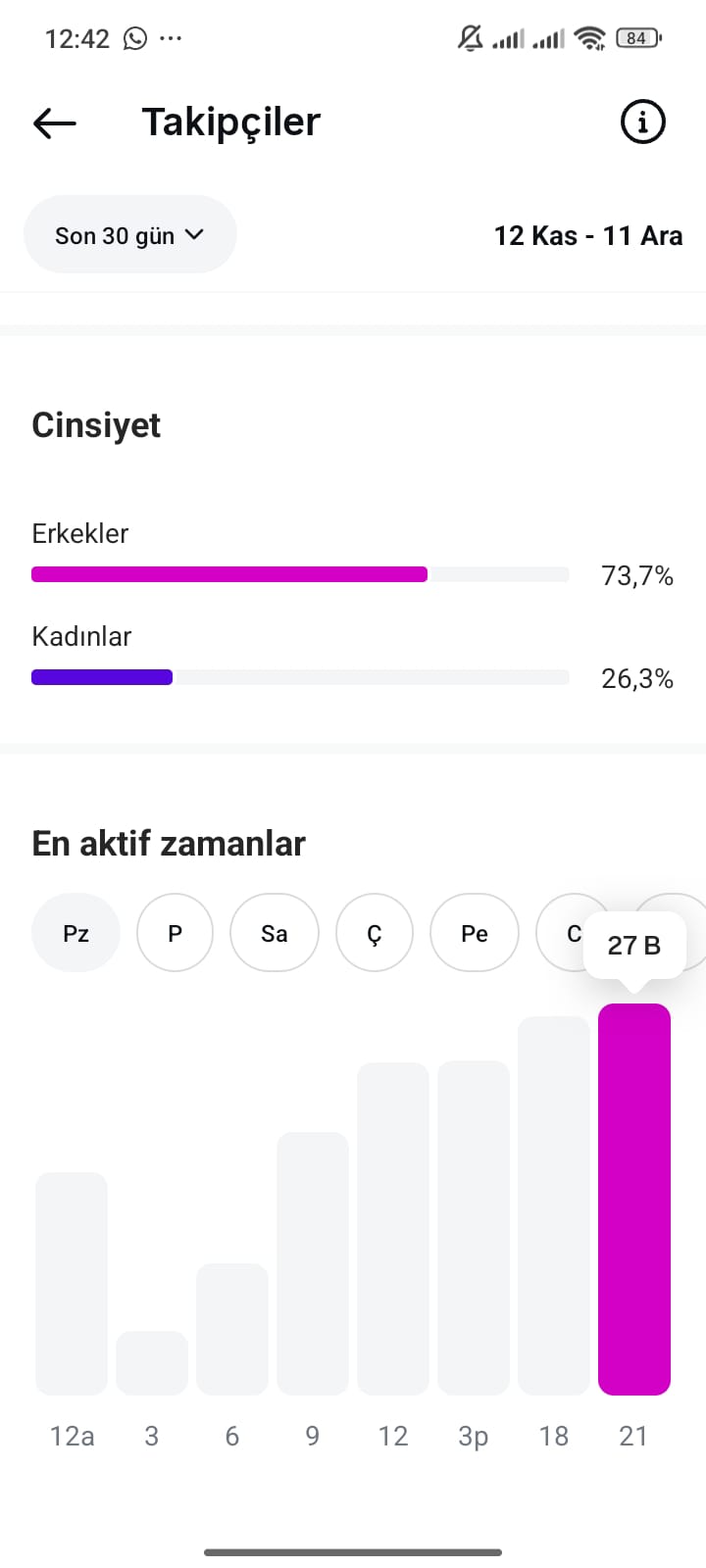Switch to the Pe day chip

[x=475, y=933]
